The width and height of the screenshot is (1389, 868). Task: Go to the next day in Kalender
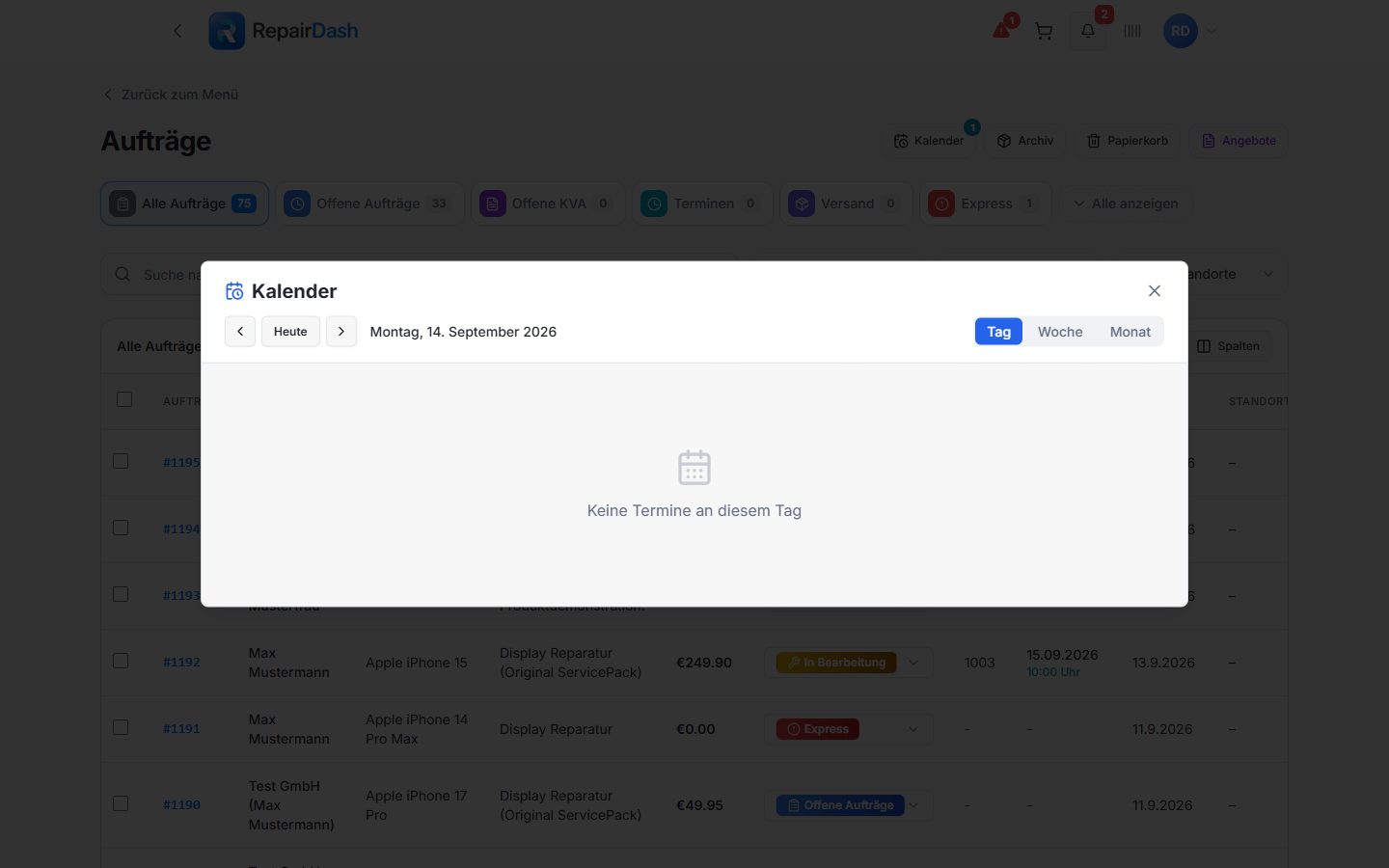pyautogui.click(x=341, y=332)
